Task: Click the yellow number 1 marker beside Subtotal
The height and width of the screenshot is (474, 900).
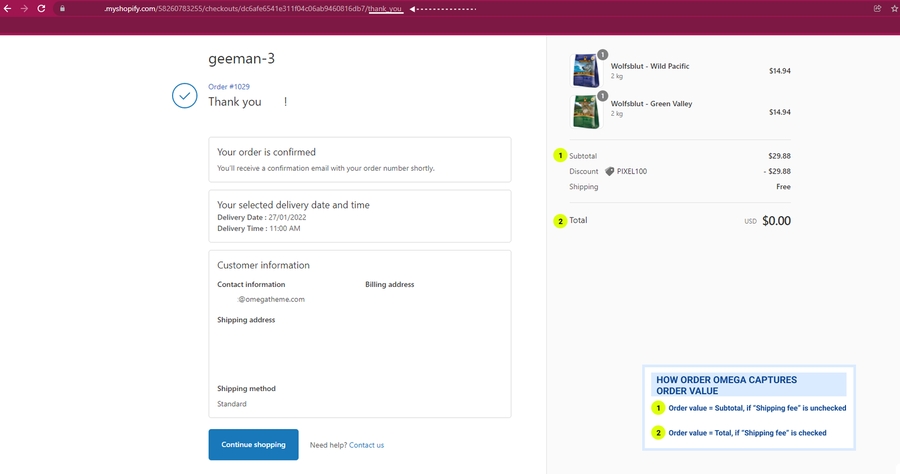Action: click(560, 156)
